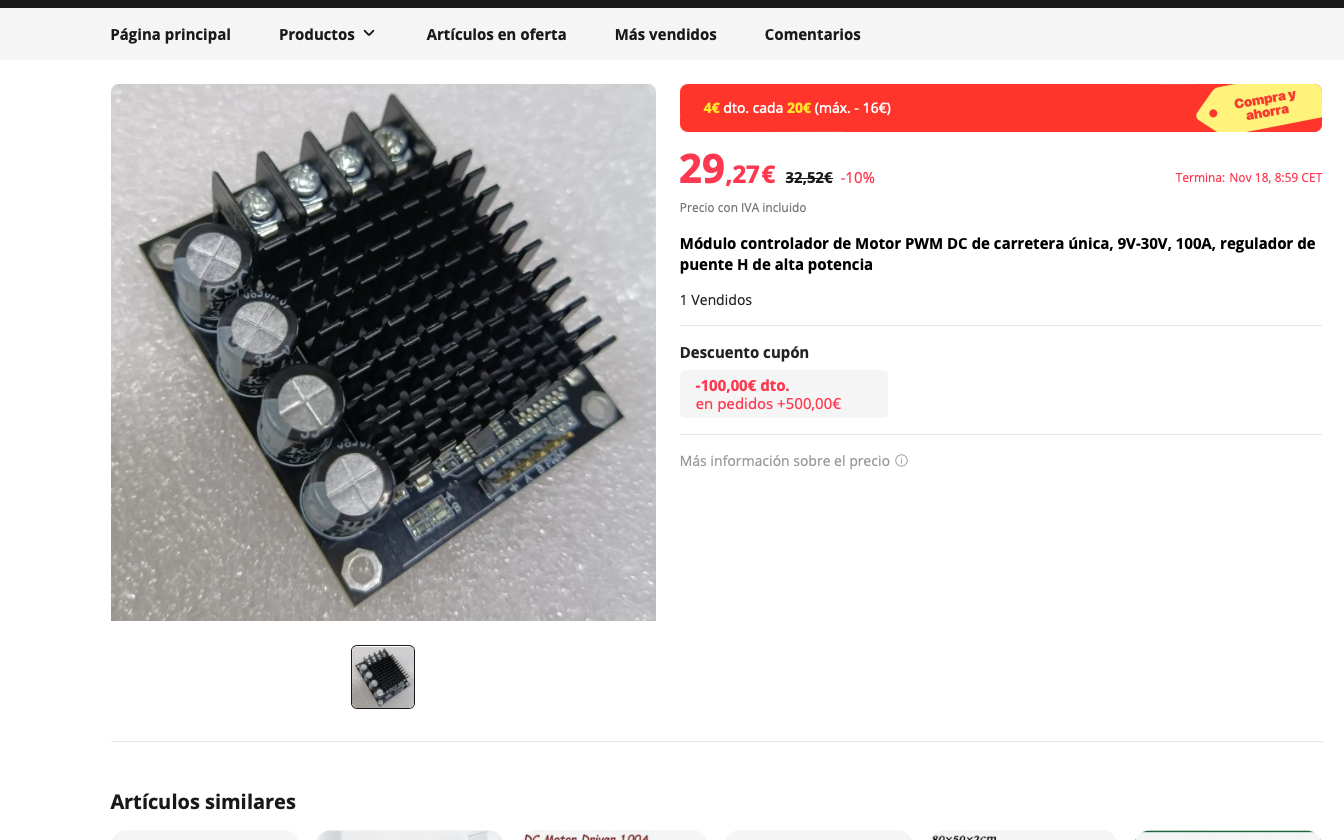This screenshot has width=1344, height=840.
Task: Click the info icon beside Más información sobre el precio
Action: 901,461
